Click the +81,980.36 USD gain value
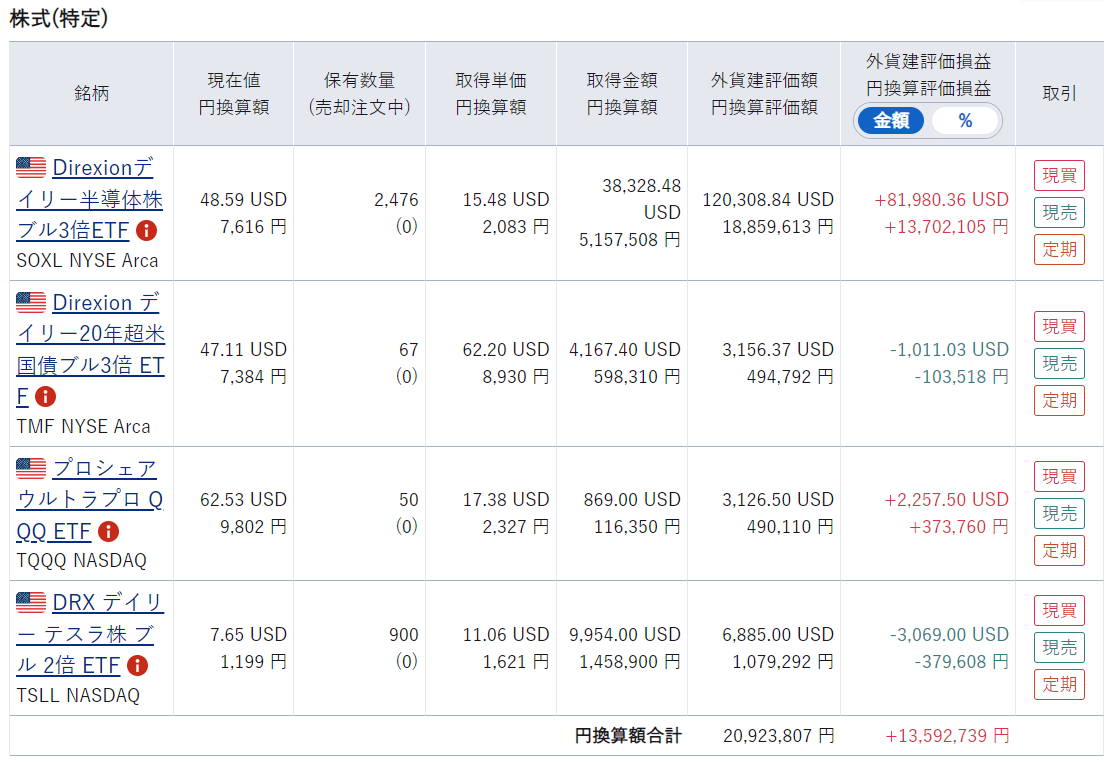The image size is (1108, 762). pyautogui.click(x=941, y=199)
